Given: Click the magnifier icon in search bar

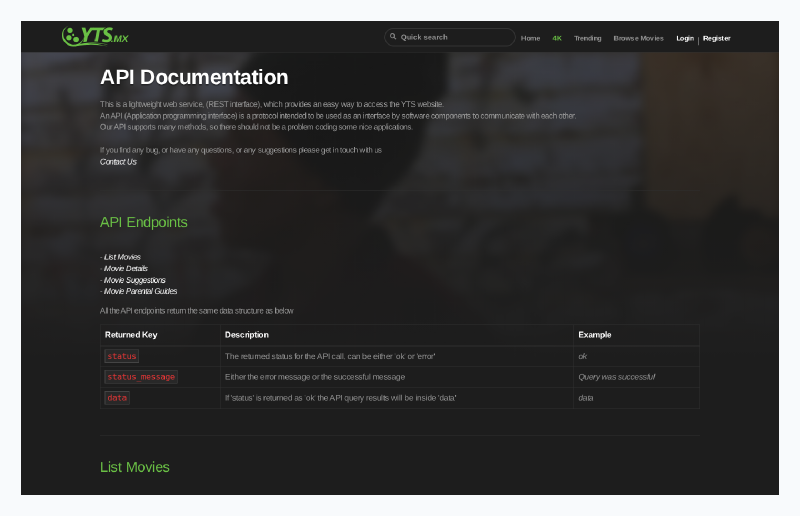Looking at the screenshot, I should click(394, 37).
